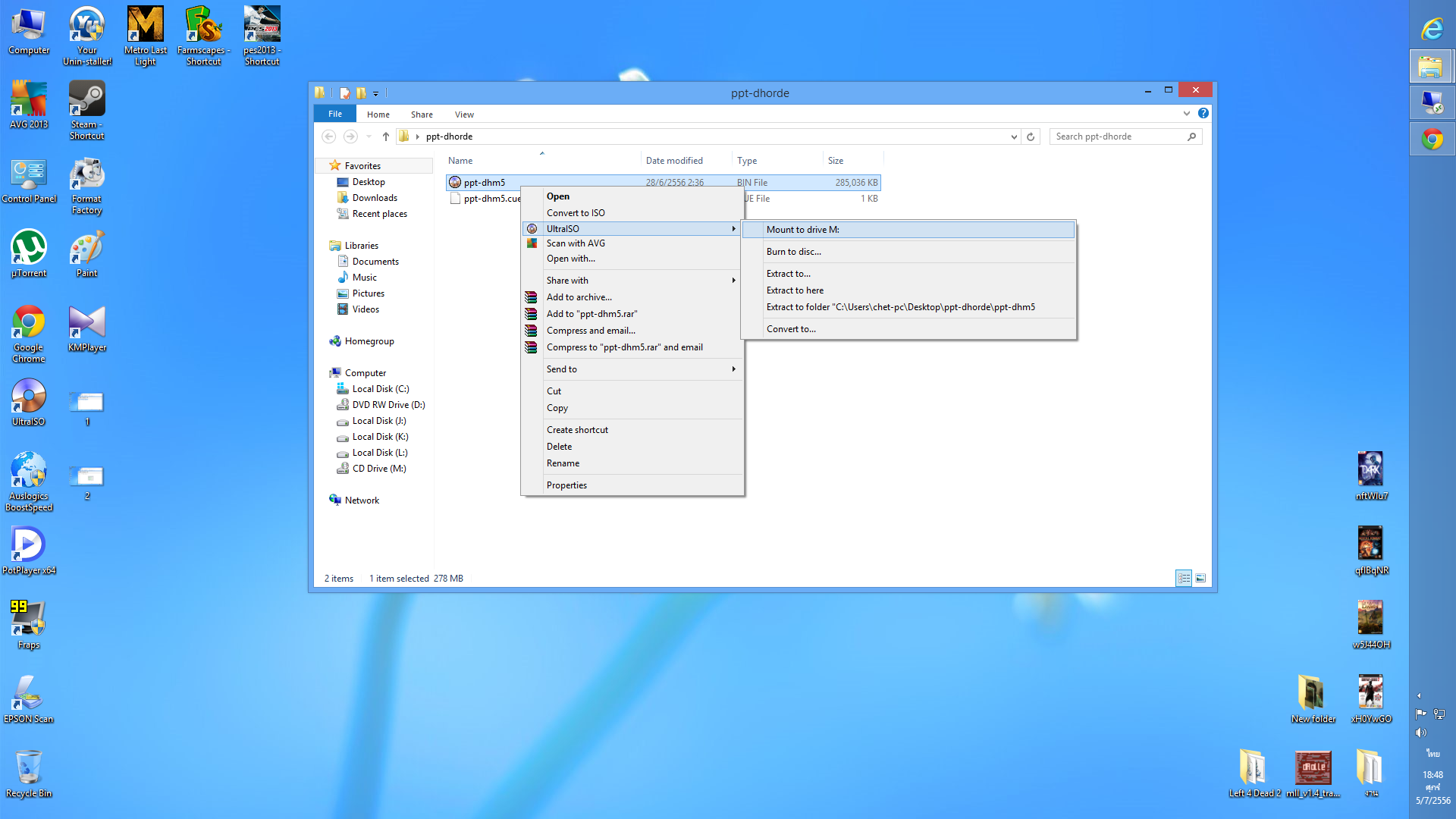Click the Refresh button in address bar

click(x=1031, y=136)
